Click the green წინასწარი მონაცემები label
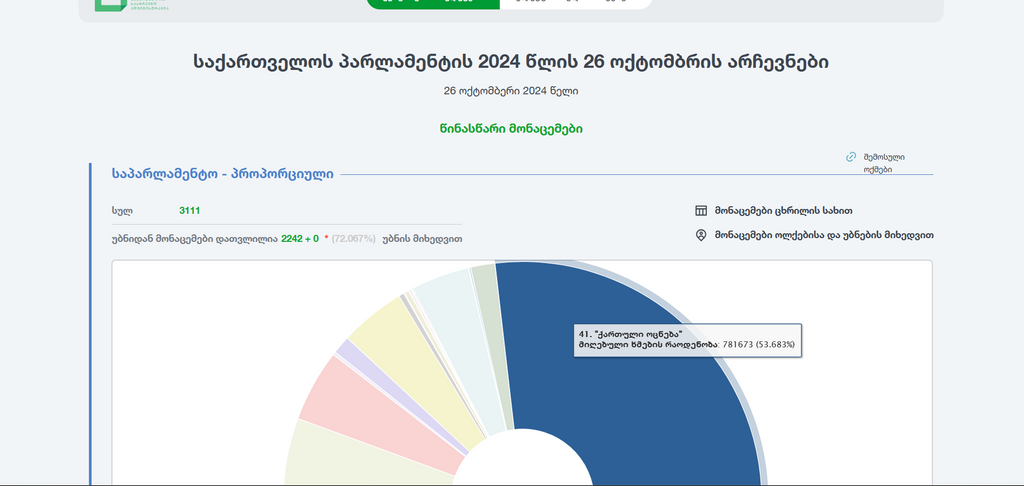The image size is (1024, 486). pos(511,129)
